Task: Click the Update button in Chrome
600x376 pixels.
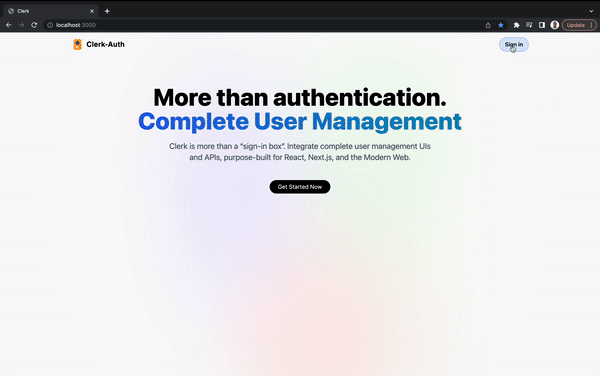Action: click(x=579, y=25)
